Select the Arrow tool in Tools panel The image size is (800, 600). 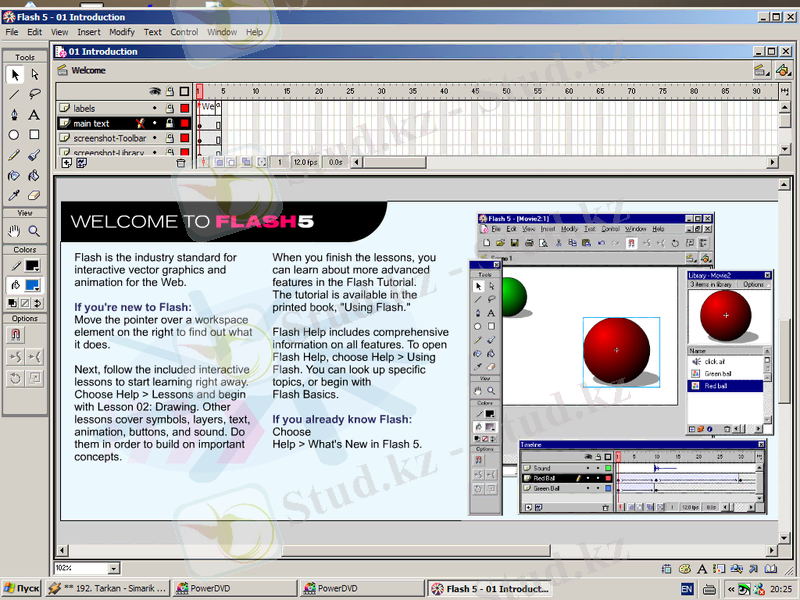[x=14, y=74]
